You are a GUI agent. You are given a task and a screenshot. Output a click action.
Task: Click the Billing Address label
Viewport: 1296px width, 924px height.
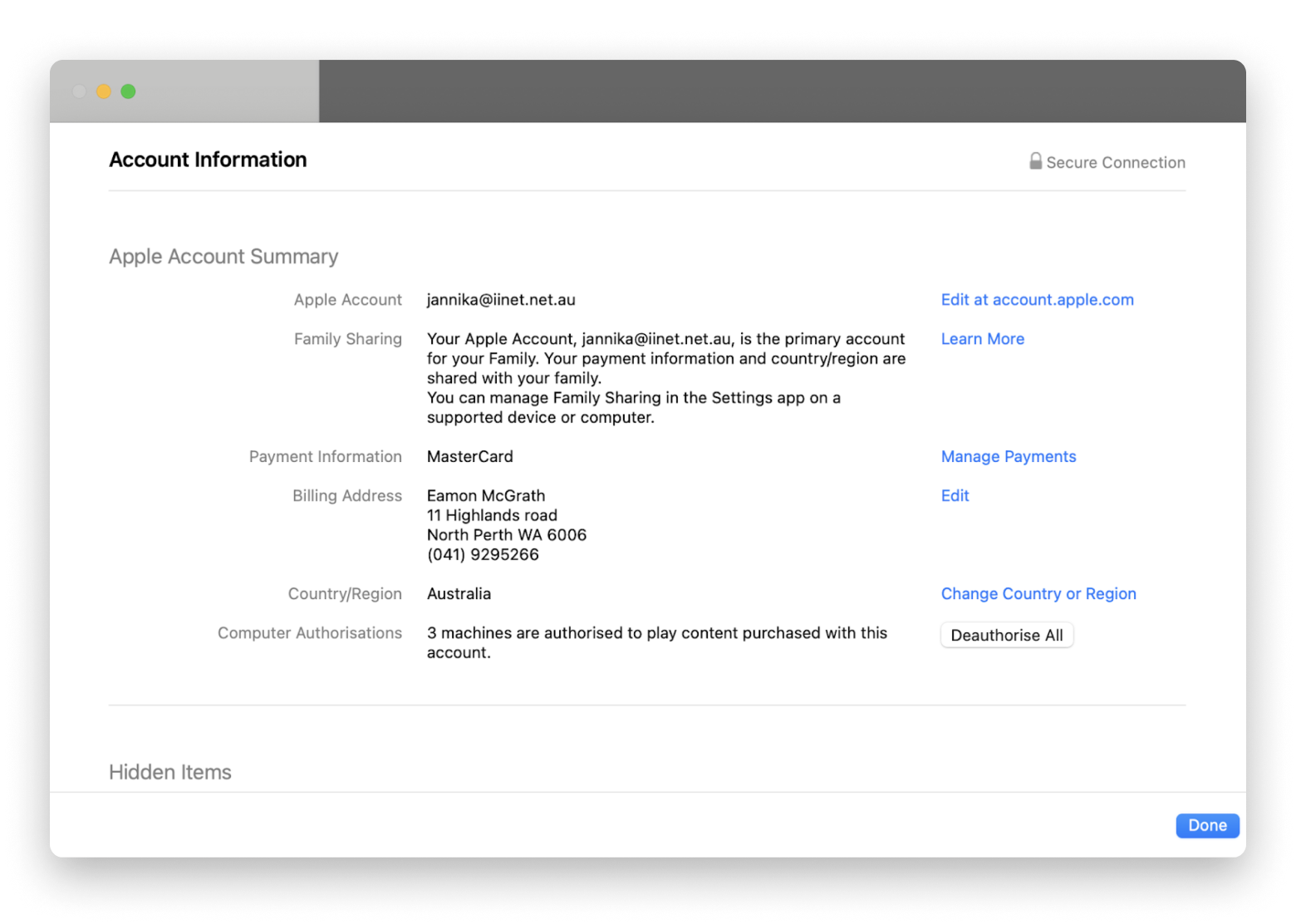347,495
